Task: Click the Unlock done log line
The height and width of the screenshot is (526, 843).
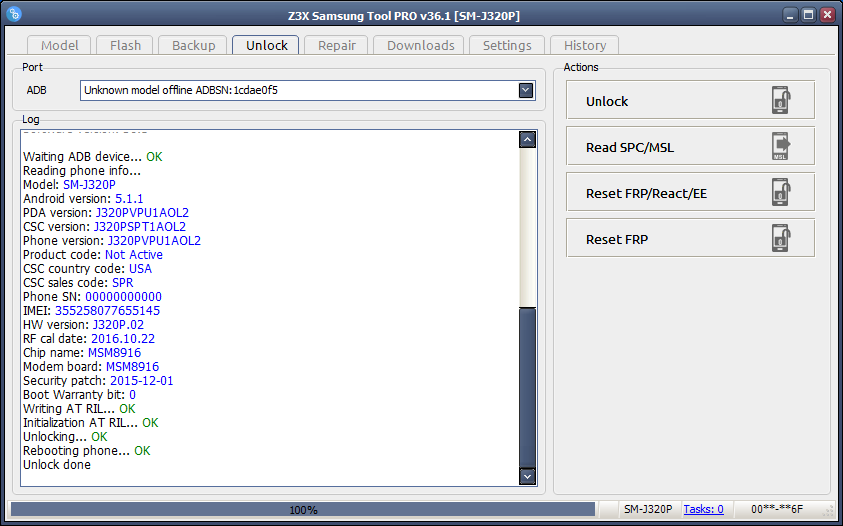Action: 56,464
